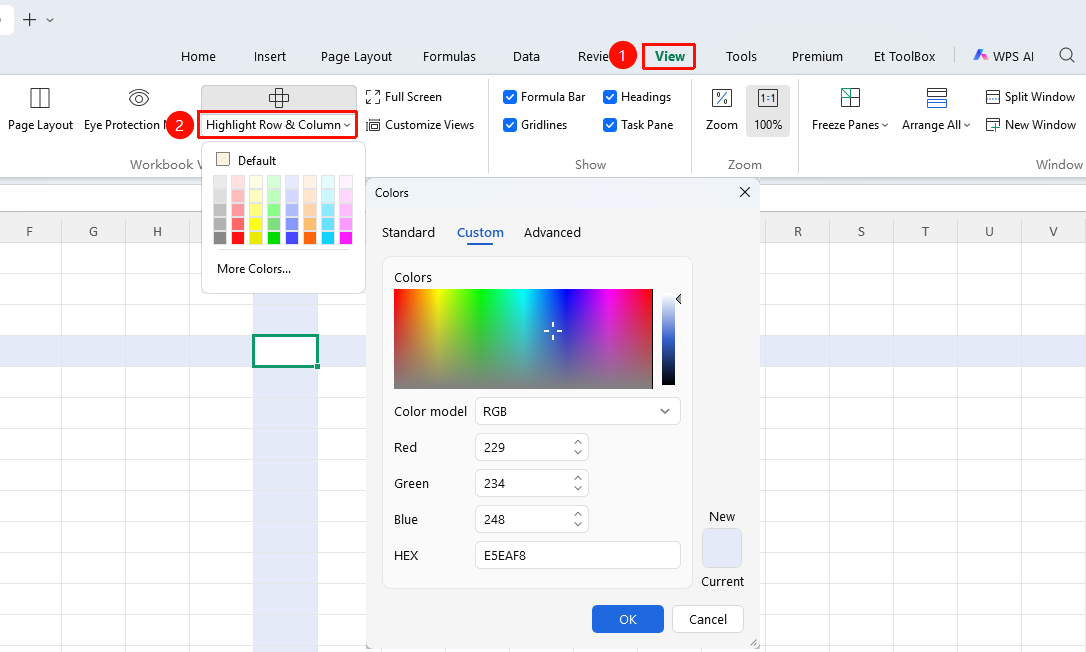Add a new tab with plus icon
The image size is (1086, 652).
(x=30, y=19)
